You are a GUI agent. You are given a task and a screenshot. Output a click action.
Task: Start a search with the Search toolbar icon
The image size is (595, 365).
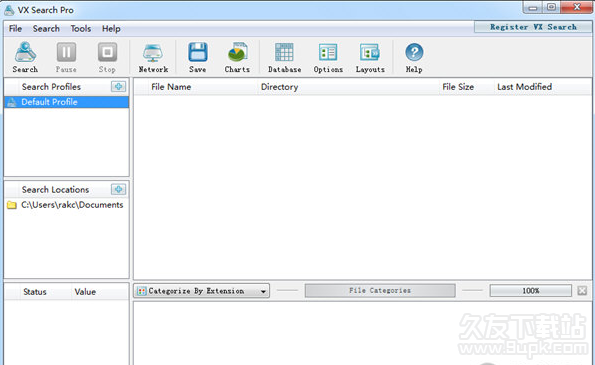(25, 57)
